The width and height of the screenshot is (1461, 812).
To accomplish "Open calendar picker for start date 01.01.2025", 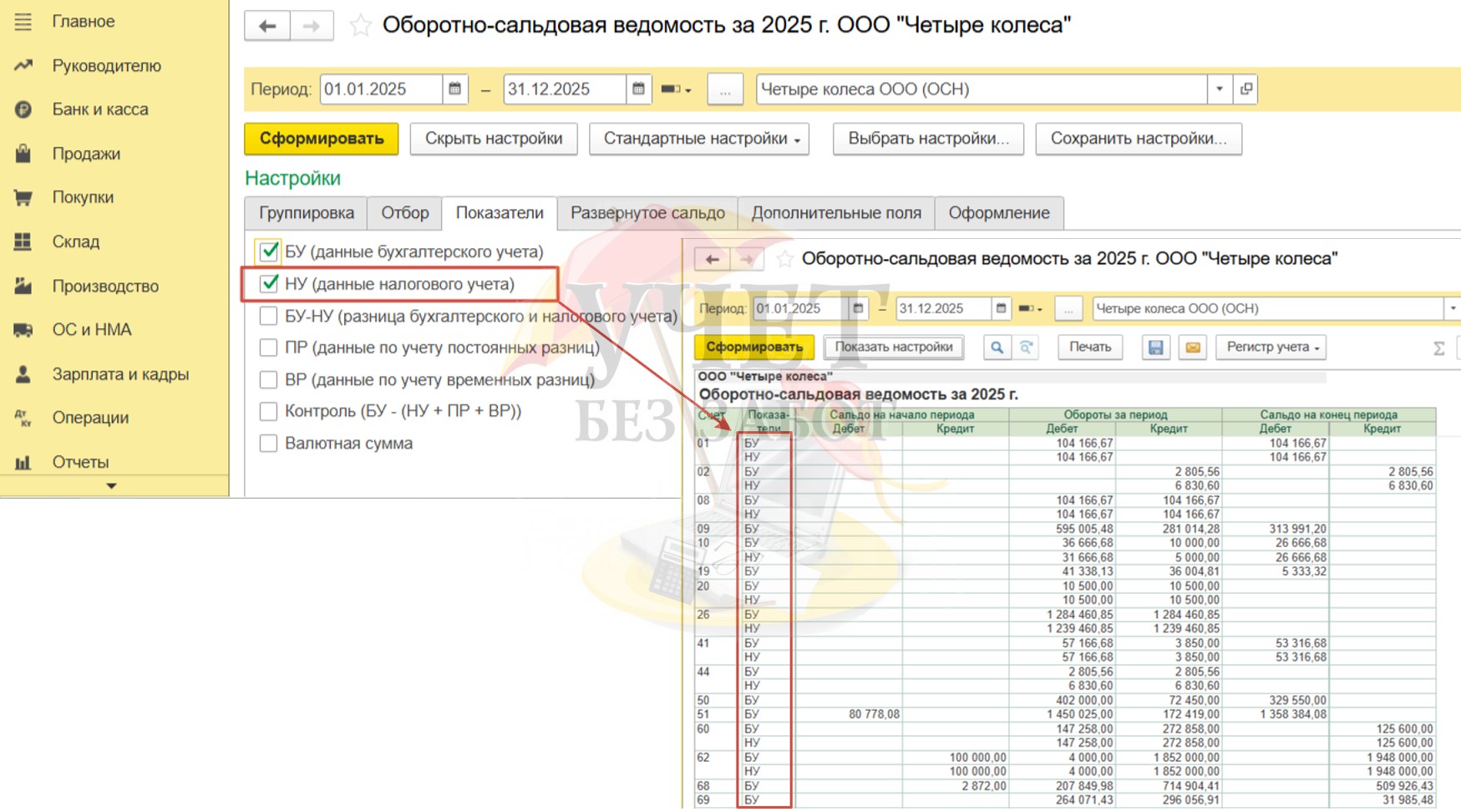I will (x=454, y=89).
